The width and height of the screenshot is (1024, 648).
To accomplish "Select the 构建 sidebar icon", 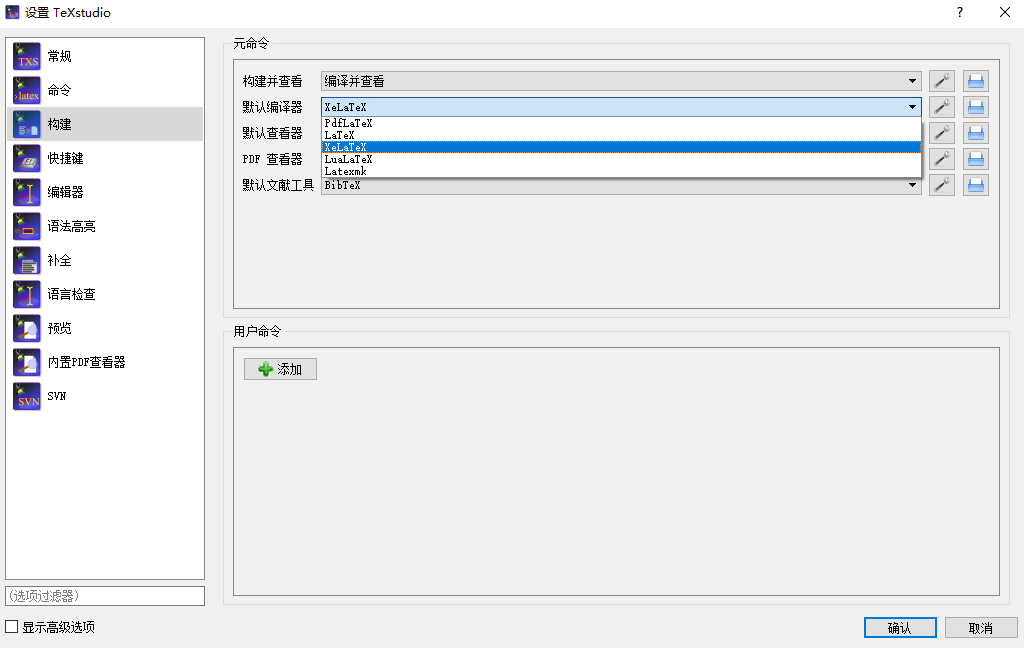I will 27,124.
